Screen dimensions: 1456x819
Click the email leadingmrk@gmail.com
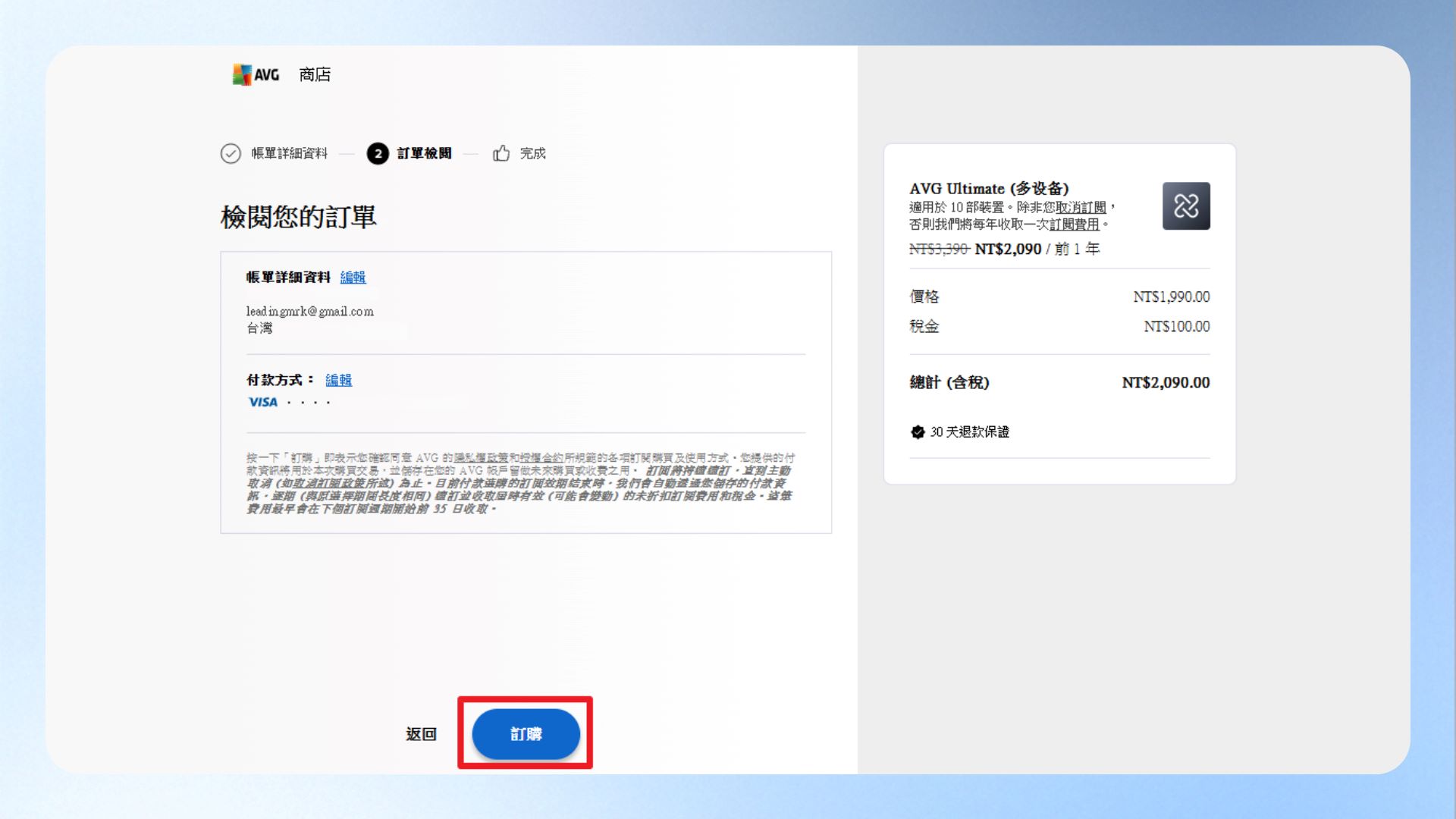click(309, 311)
